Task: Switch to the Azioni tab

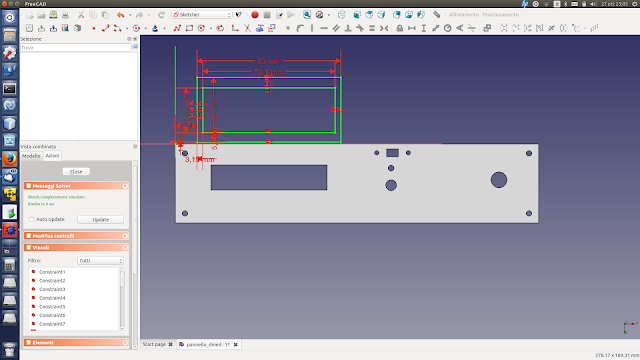Action: pyautogui.click(x=52, y=156)
